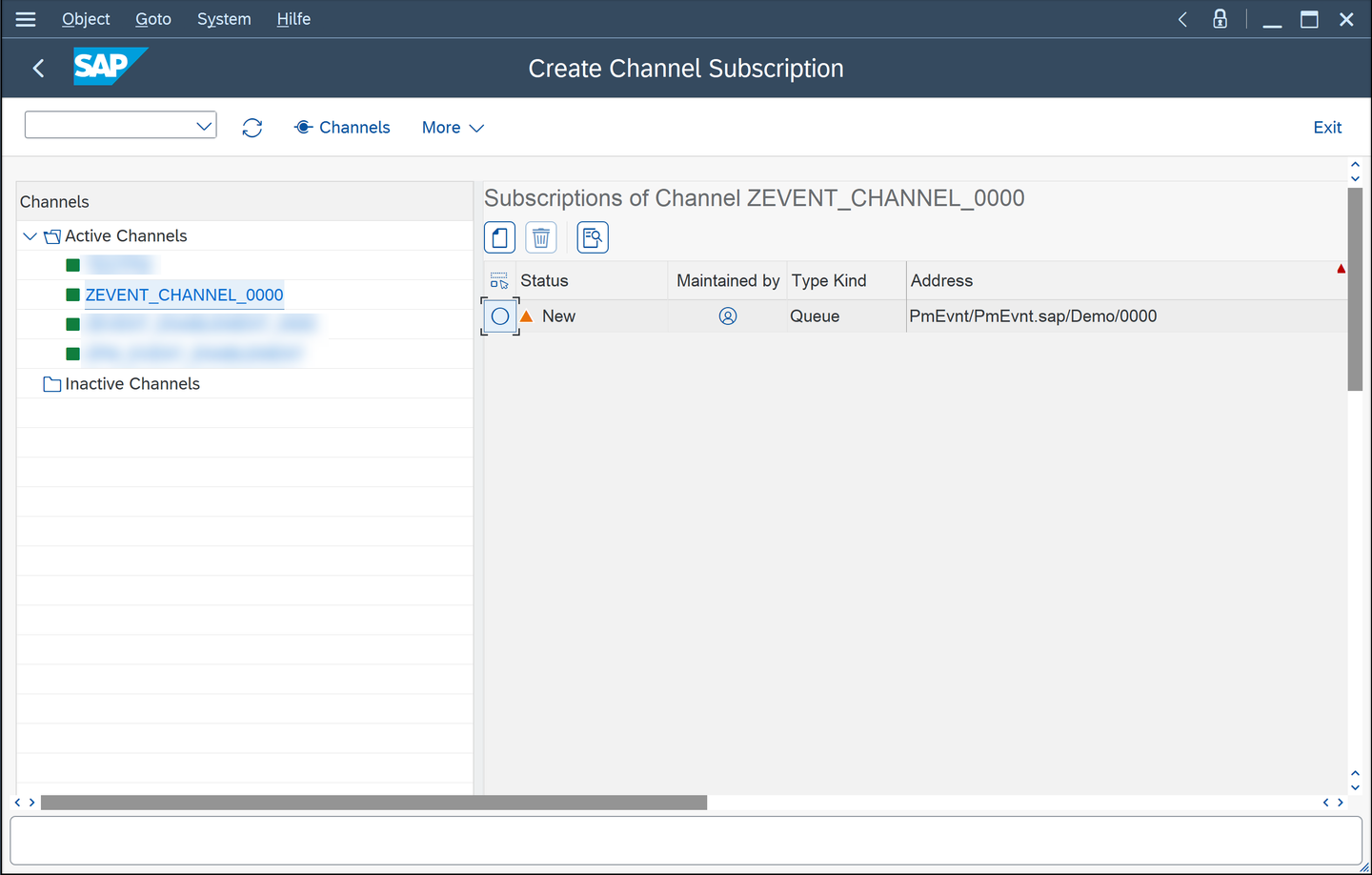Click the delete subscription trash icon
This screenshot has width=1372, height=875.
(541, 237)
